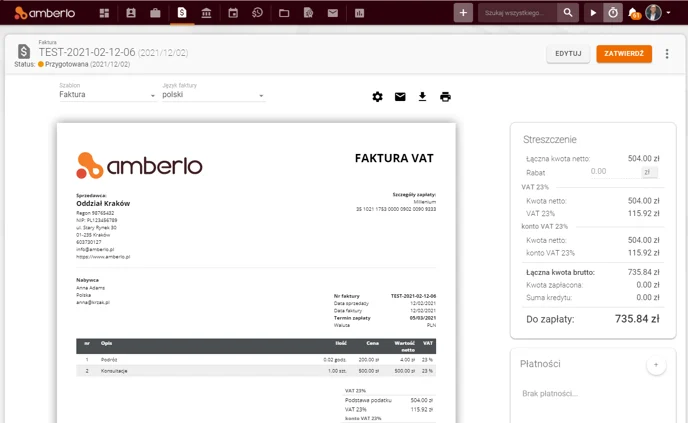This screenshot has width=688, height=423.
Task: Download the invoice with the download icon
Action: pyautogui.click(x=422, y=97)
